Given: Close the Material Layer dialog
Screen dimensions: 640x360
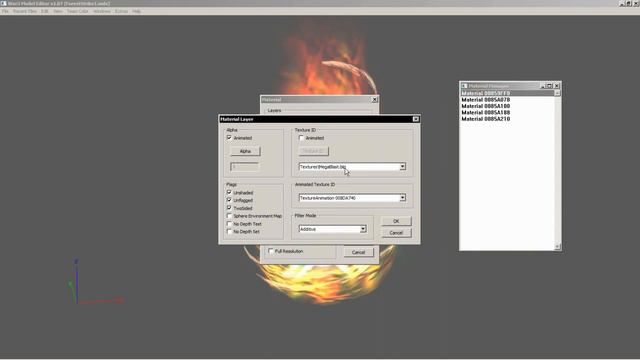Looking at the screenshot, I should pyautogui.click(x=416, y=119).
